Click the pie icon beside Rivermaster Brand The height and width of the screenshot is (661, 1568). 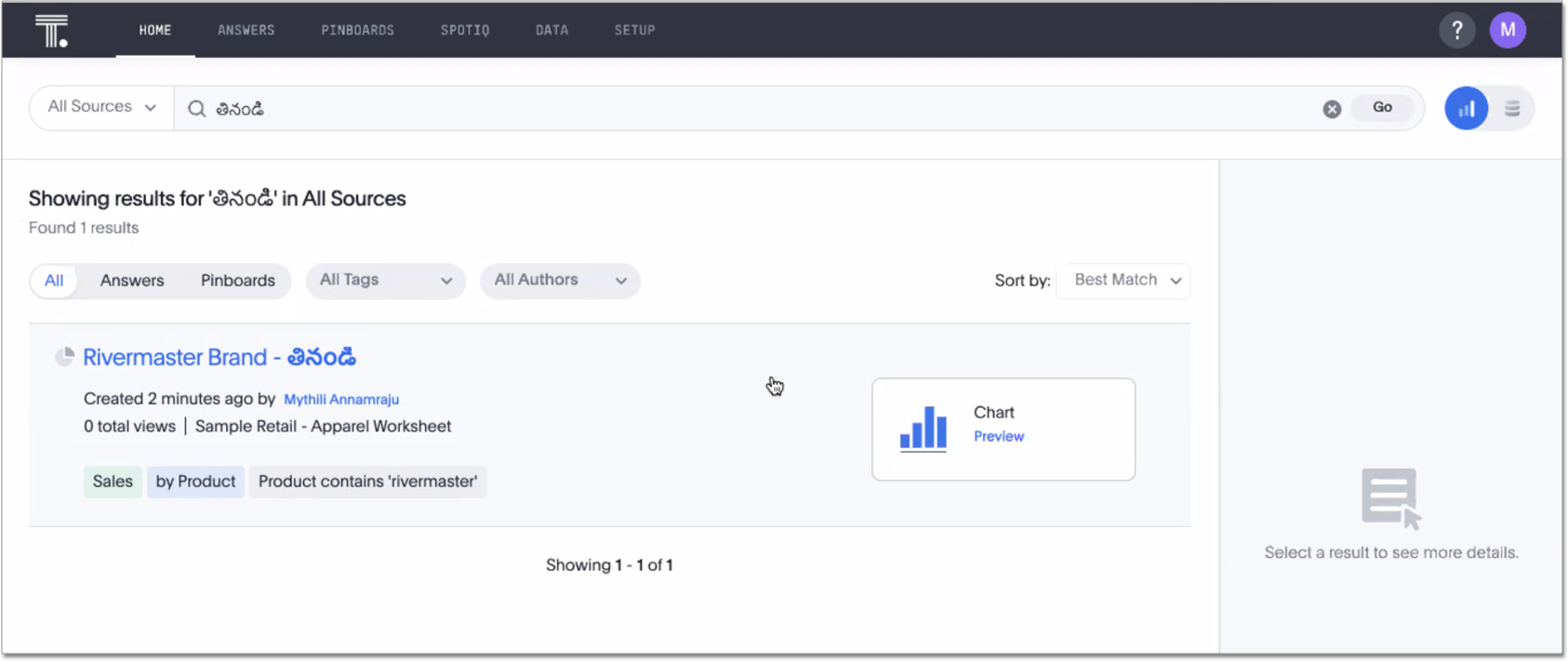pos(64,357)
